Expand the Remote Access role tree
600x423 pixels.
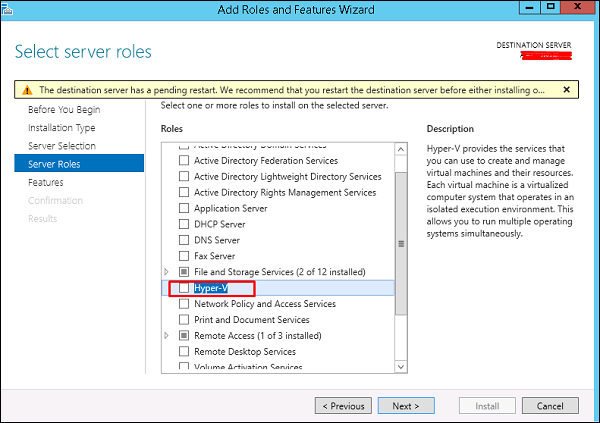pos(167,336)
